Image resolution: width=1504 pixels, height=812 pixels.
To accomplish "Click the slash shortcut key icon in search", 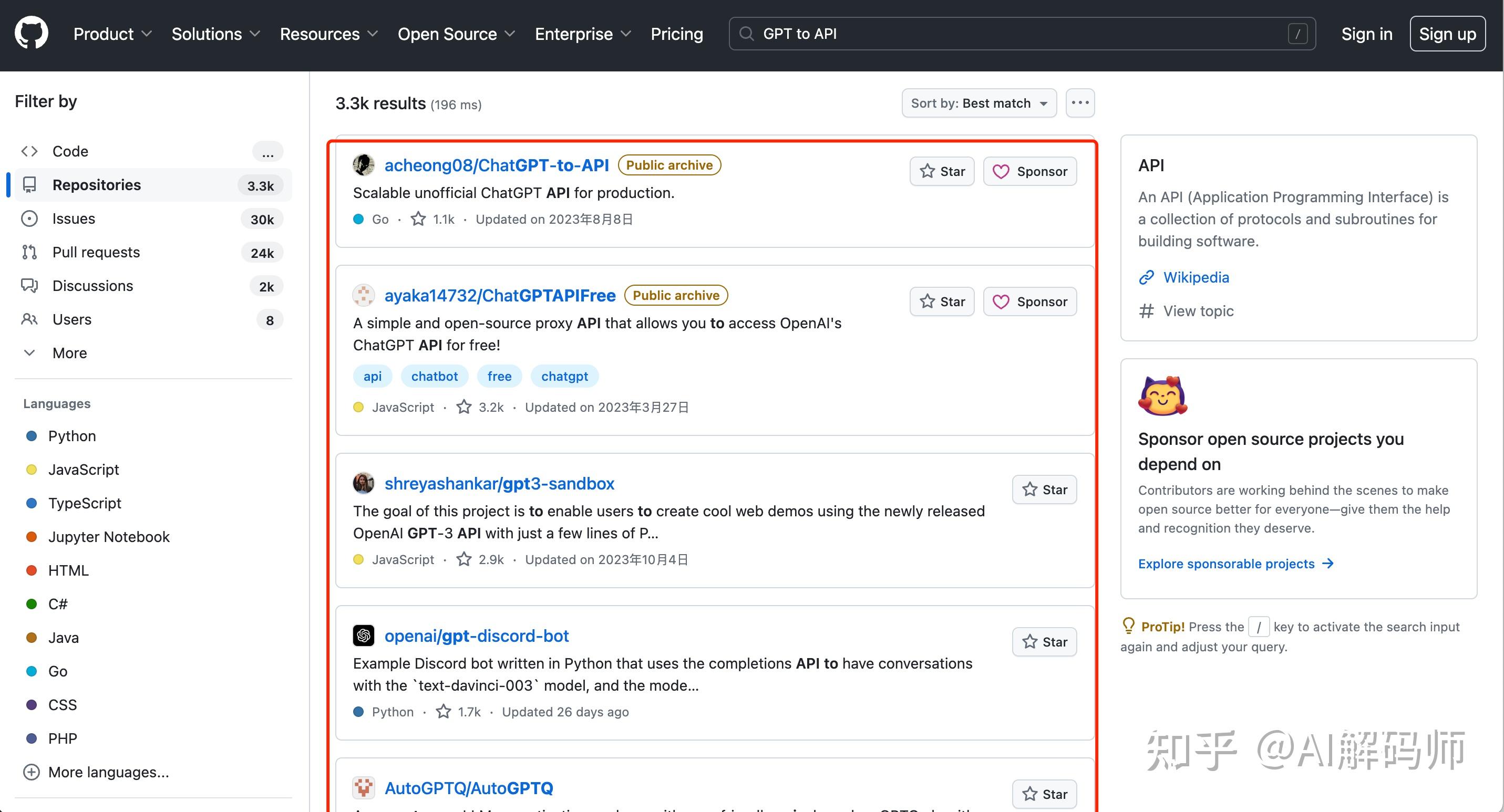I will click(x=1297, y=34).
